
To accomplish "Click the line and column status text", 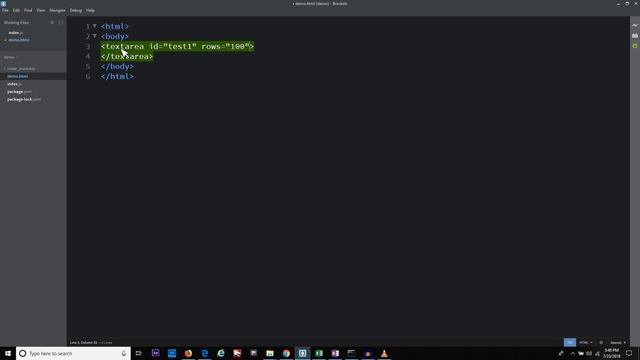I will (91, 342).
